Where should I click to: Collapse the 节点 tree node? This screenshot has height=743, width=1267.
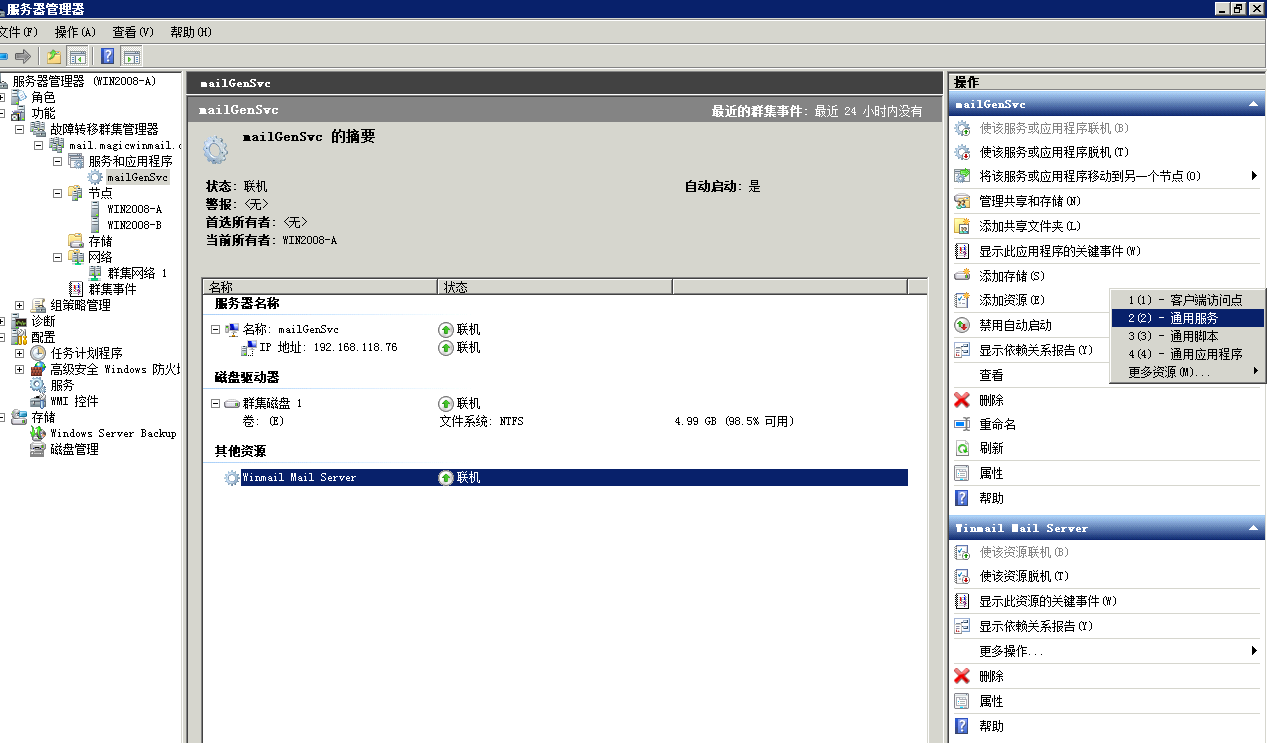(x=58, y=193)
